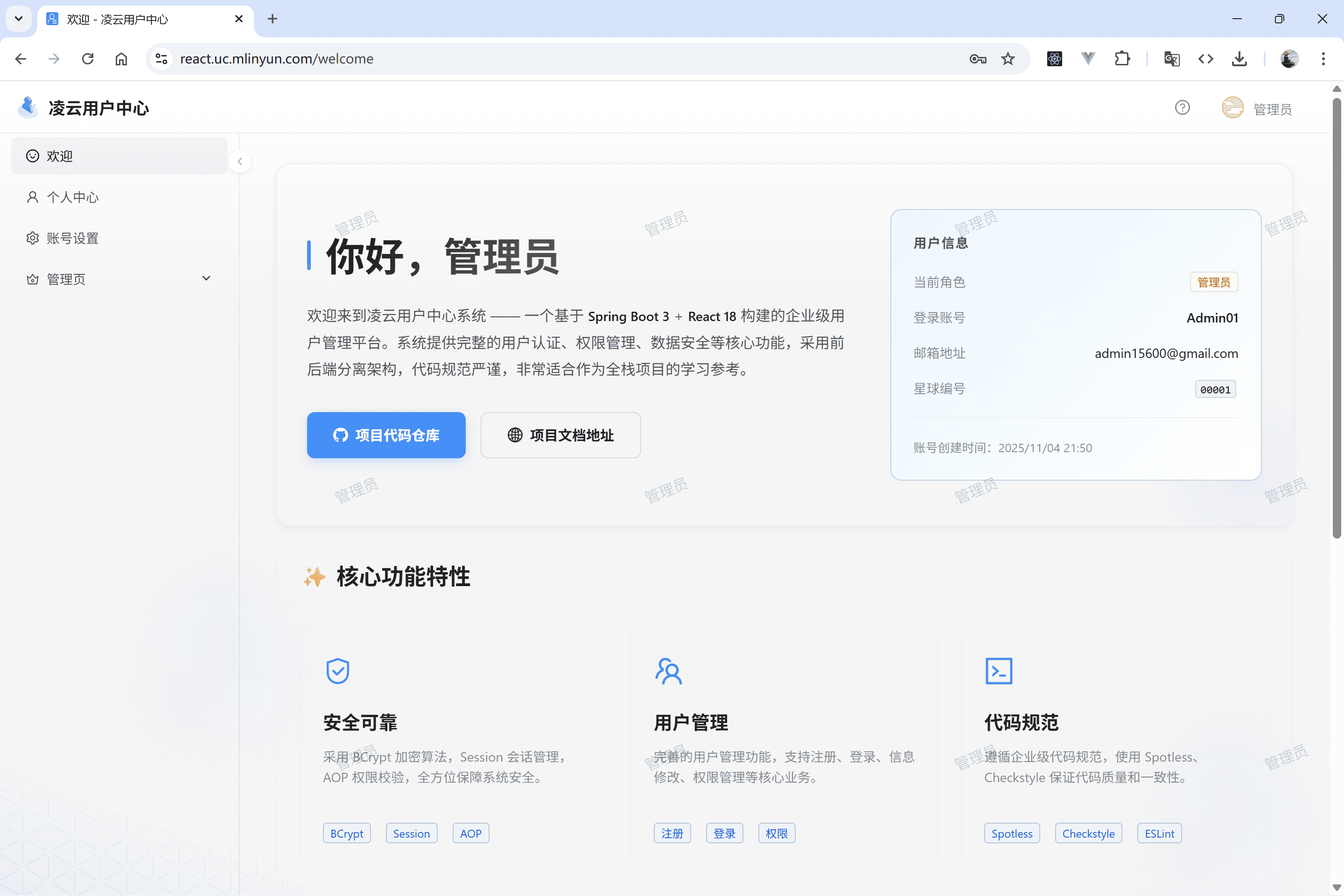Click the page vertical scrollbar
The width and height of the screenshot is (1344, 896).
click(x=1337, y=318)
